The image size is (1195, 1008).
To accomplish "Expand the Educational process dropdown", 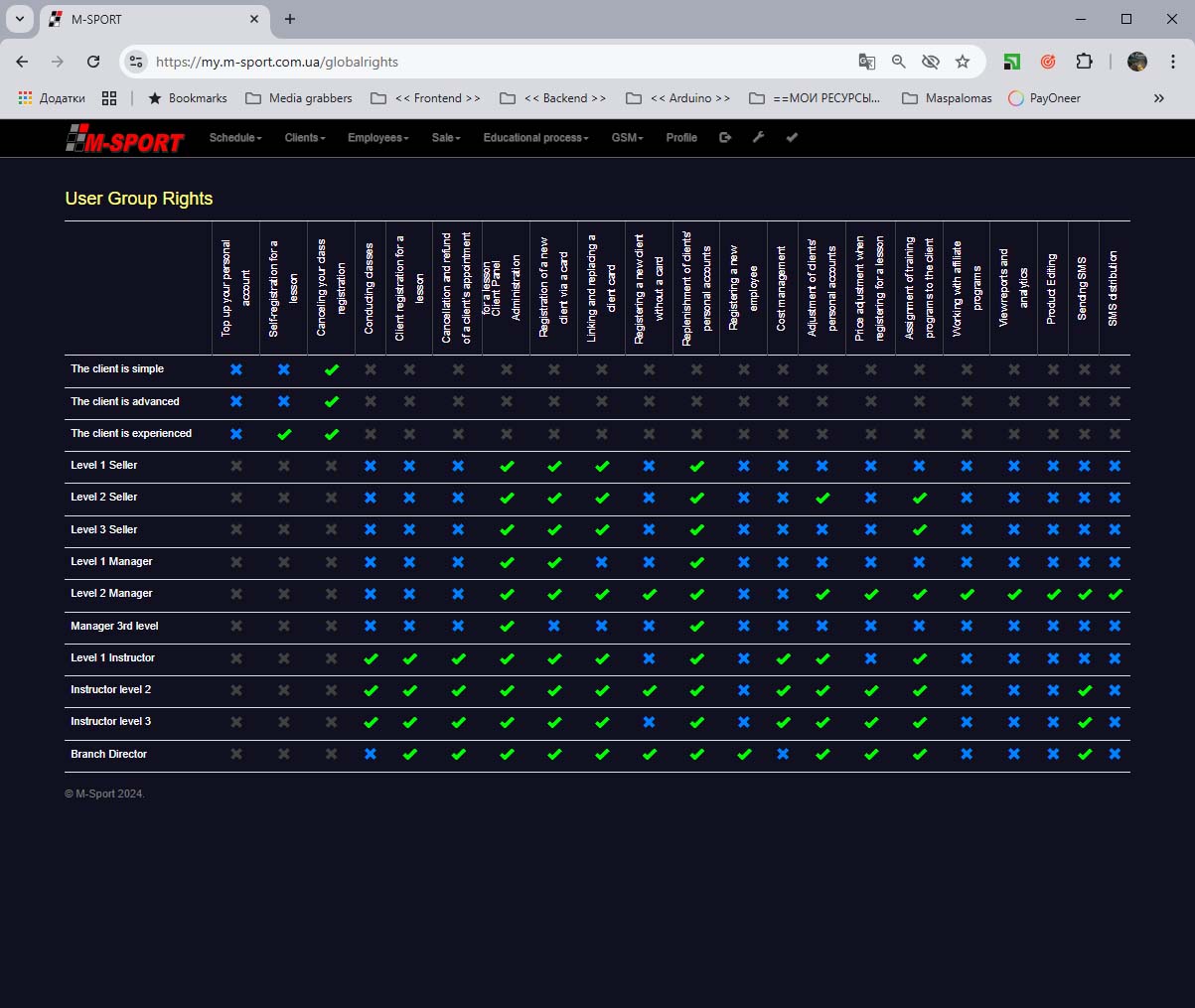I will 535,138.
